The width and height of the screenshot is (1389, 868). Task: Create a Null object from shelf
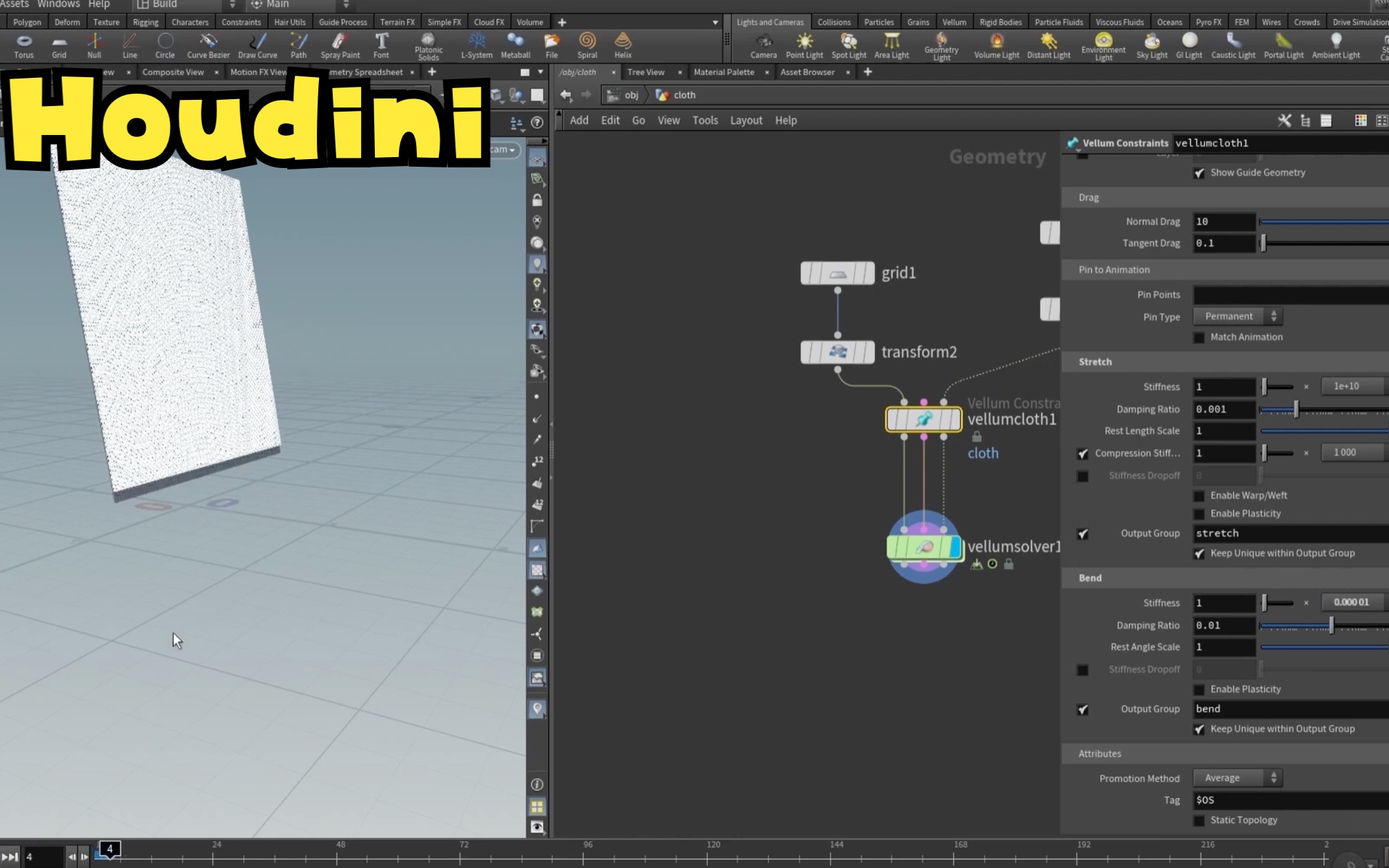pos(94,45)
